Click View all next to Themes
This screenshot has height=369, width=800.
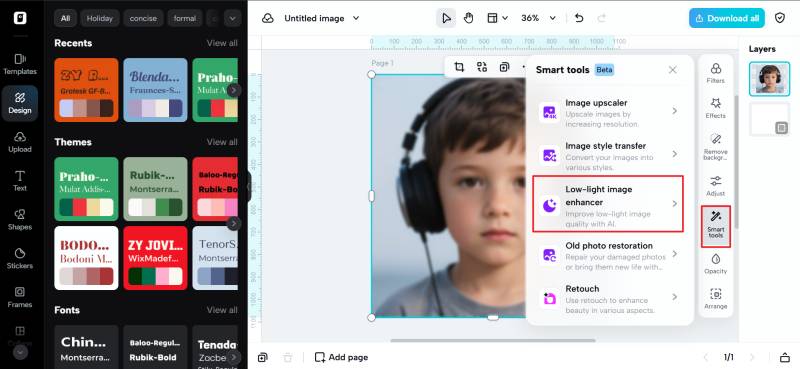222,142
